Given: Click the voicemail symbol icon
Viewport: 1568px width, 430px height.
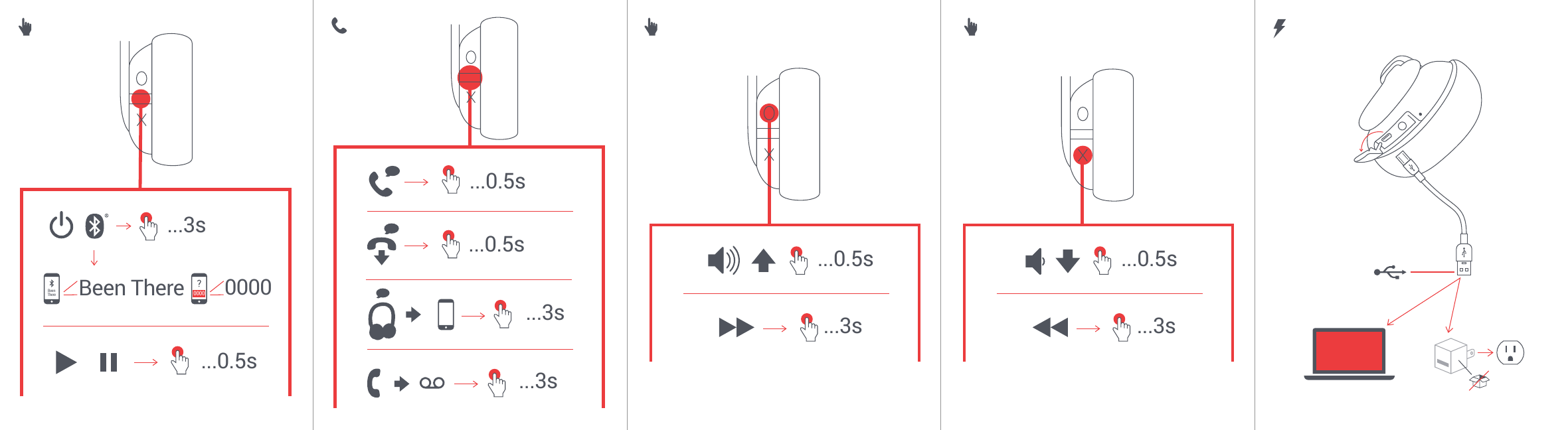Looking at the screenshot, I should click(x=432, y=383).
